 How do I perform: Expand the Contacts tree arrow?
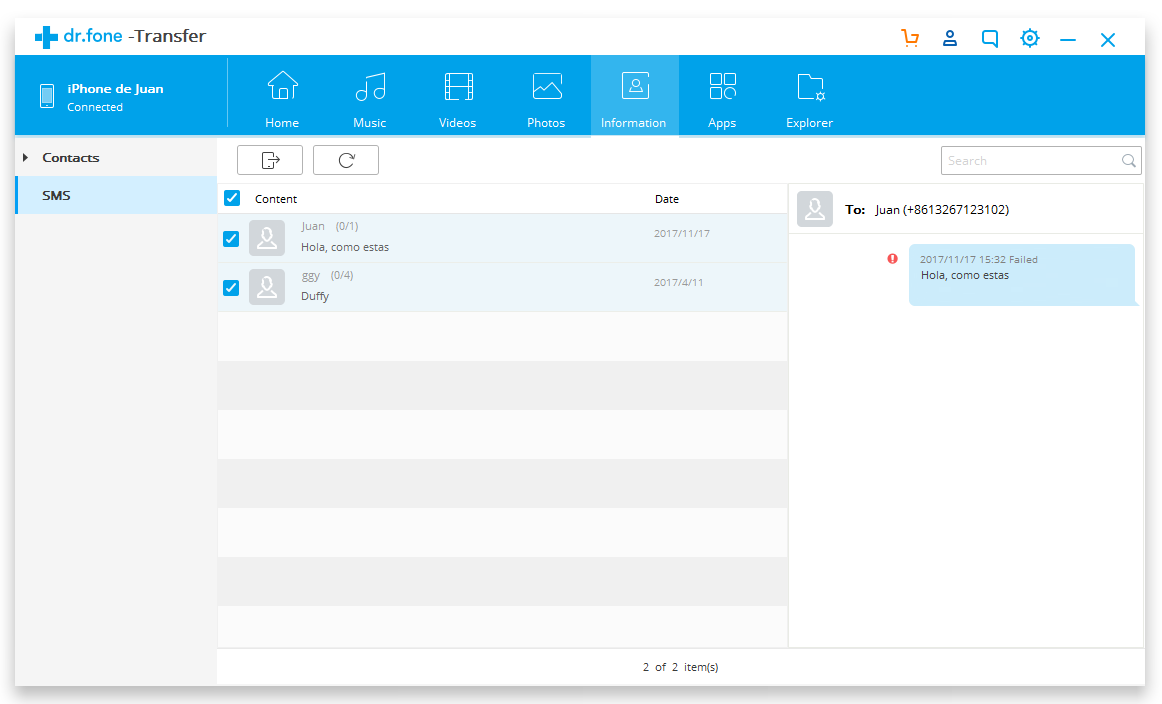25,157
